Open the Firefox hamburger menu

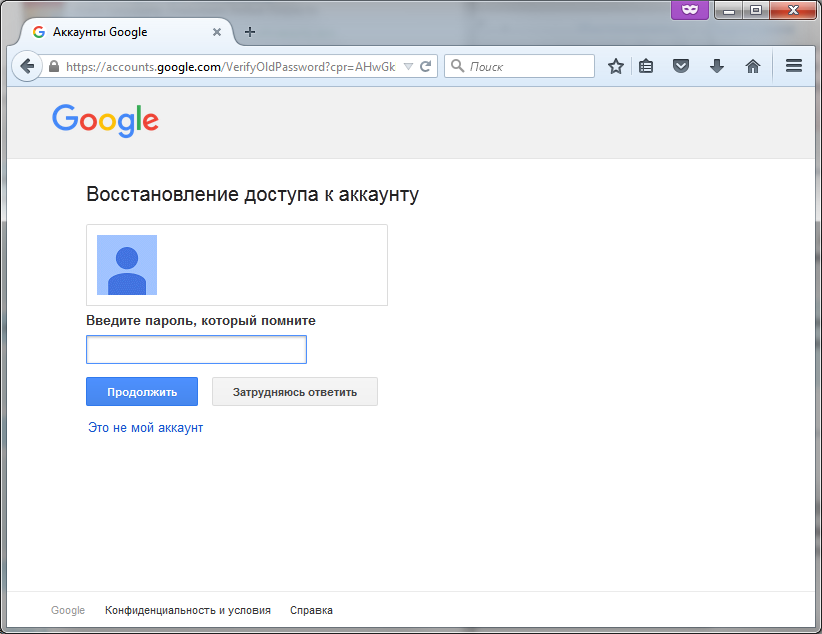[792, 65]
